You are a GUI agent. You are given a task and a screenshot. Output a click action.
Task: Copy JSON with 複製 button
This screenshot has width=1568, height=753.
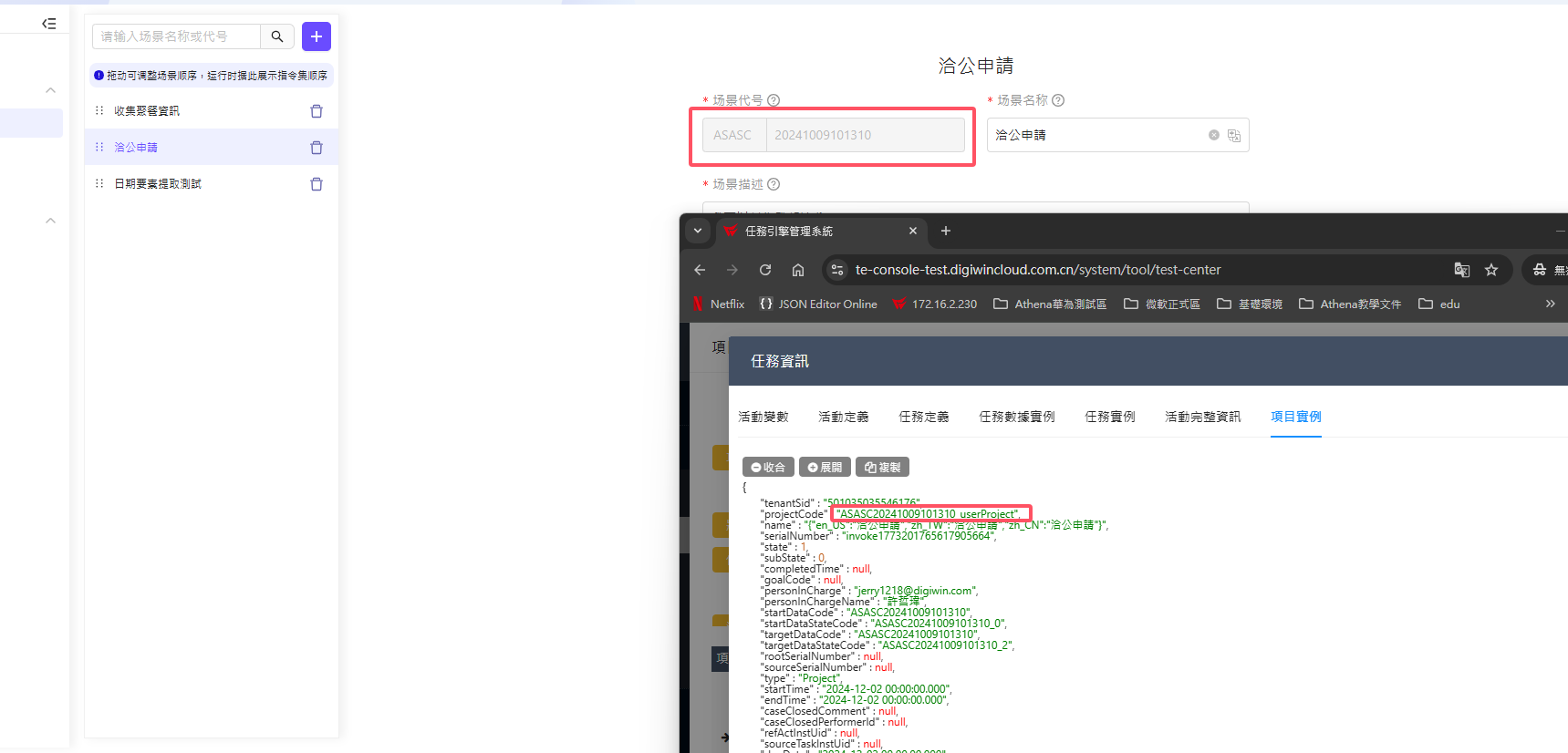(882, 467)
